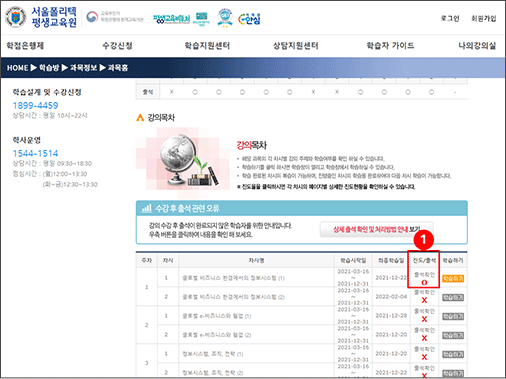This screenshot has height=379, width=506.
Task: Click lesson title 글로벌 비즈니스 환경에서의 정보시스템 (2)
Action: click(233, 297)
